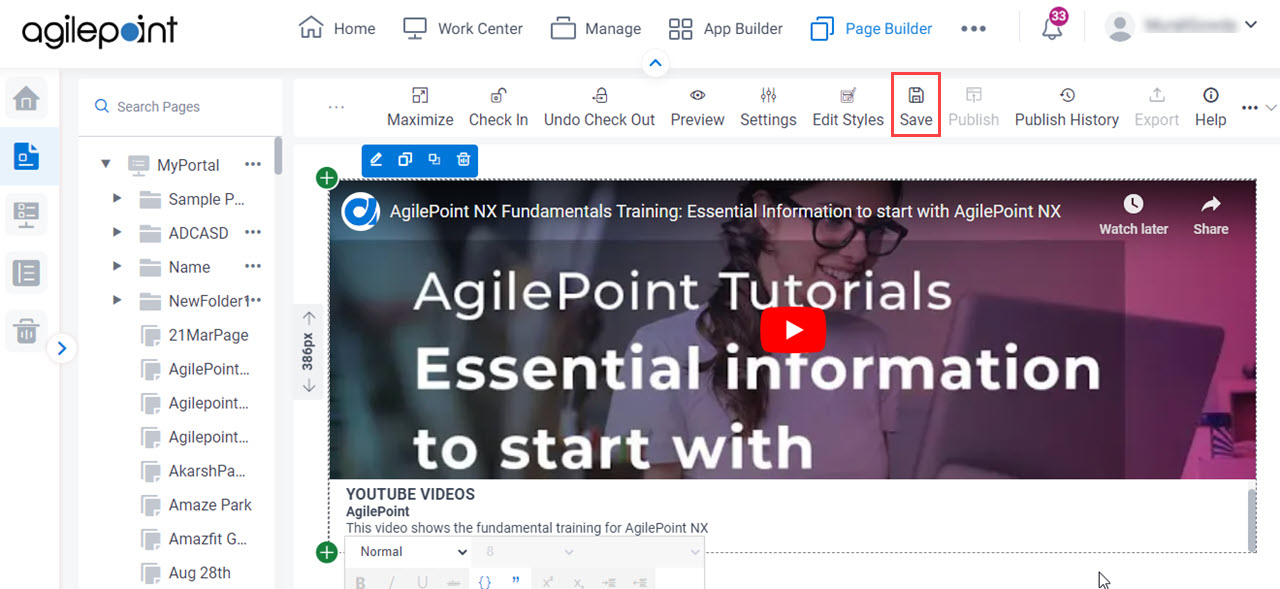1280x589 pixels.
Task: Copy the widget using copy icon
Action: [405, 160]
